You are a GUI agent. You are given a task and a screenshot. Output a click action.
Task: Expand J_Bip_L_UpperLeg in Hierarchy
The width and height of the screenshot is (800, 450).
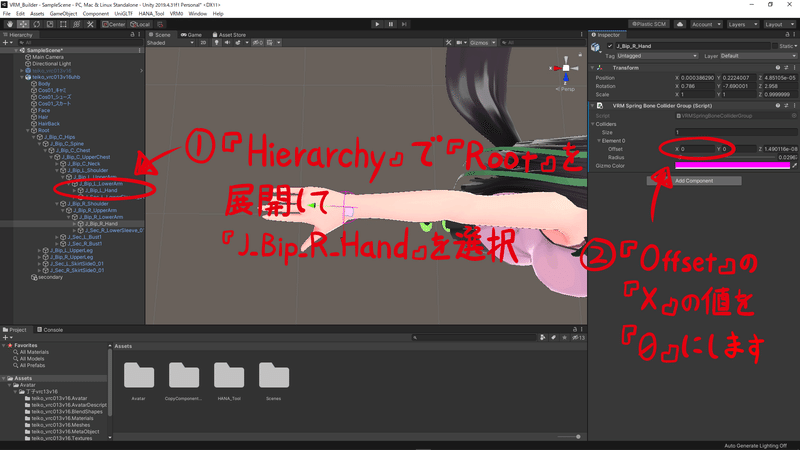(x=39, y=251)
